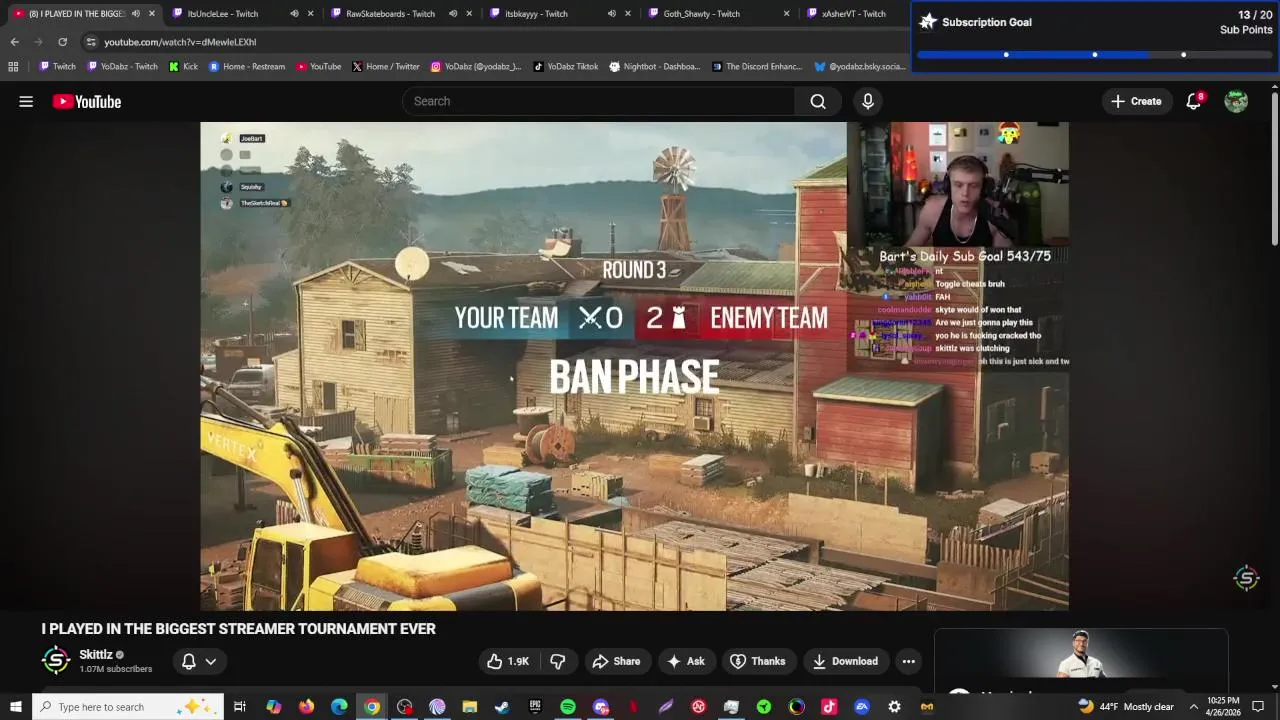The height and width of the screenshot is (720, 1280).
Task: Open Microsoft Edge from the taskbar
Action: coord(339,707)
